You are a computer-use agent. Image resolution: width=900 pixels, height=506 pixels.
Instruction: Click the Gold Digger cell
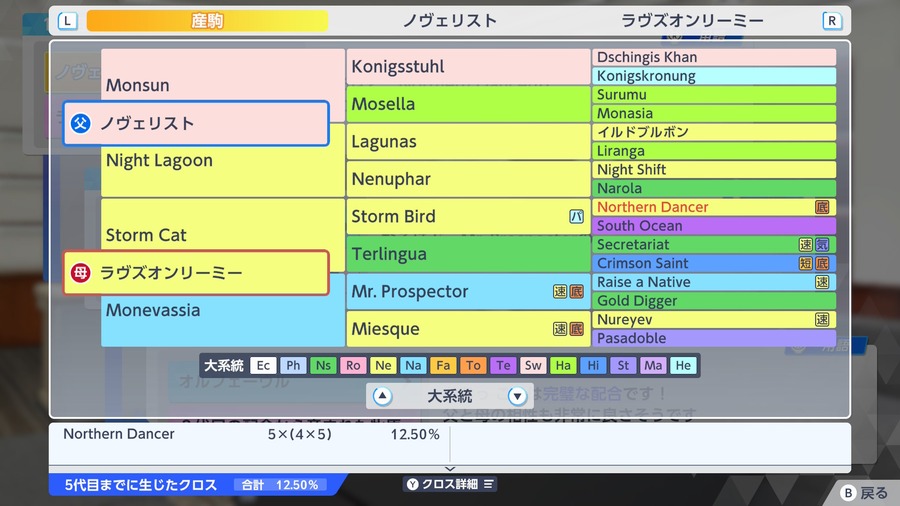point(714,301)
